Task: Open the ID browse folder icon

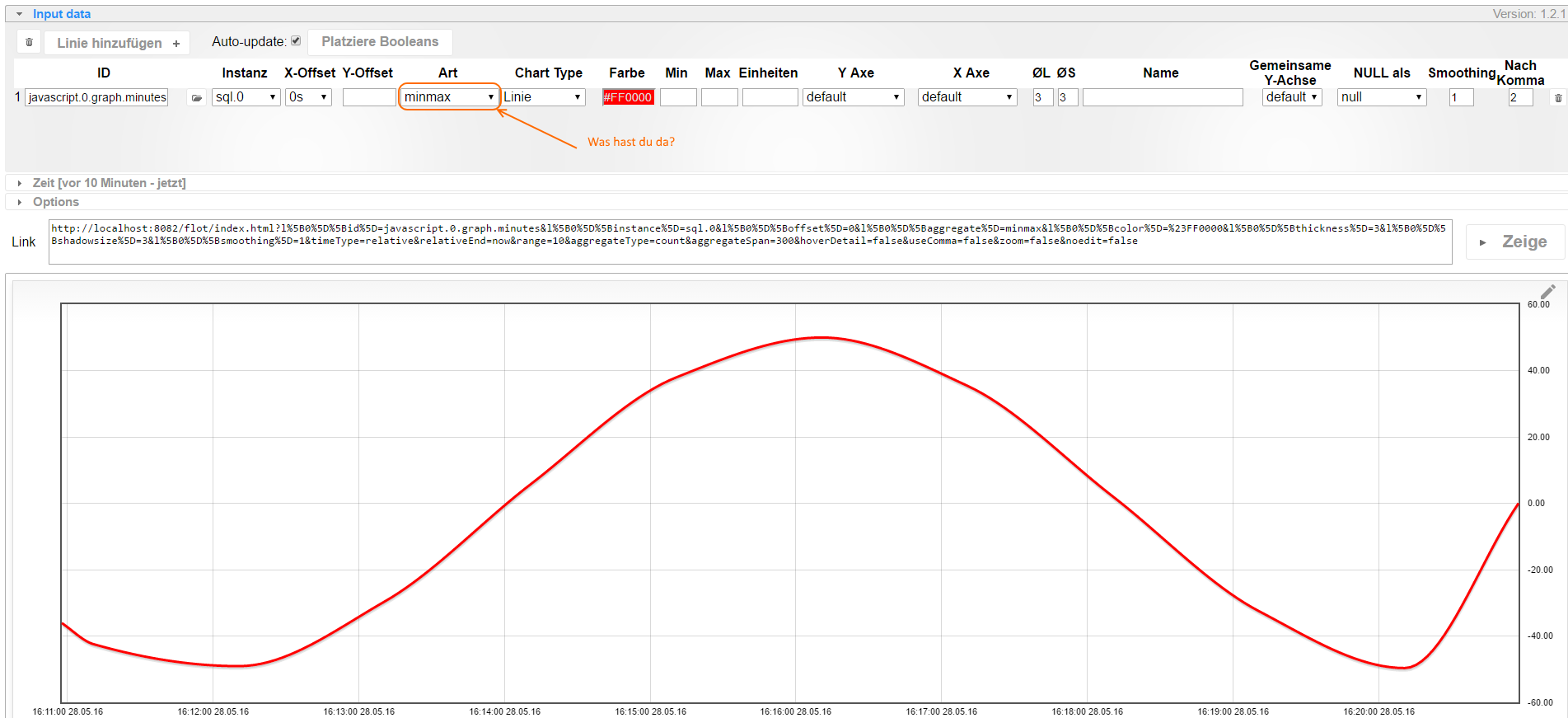Action: point(196,97)
